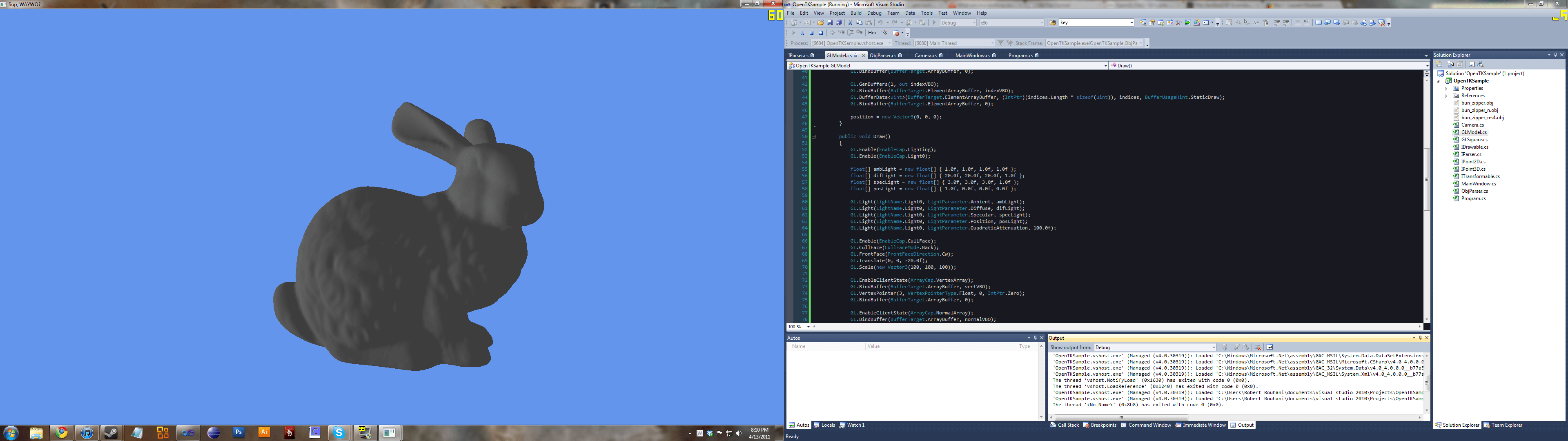Open the Show output from Debug dropdown
The image size is (1568, 441).
point(1155,347)
